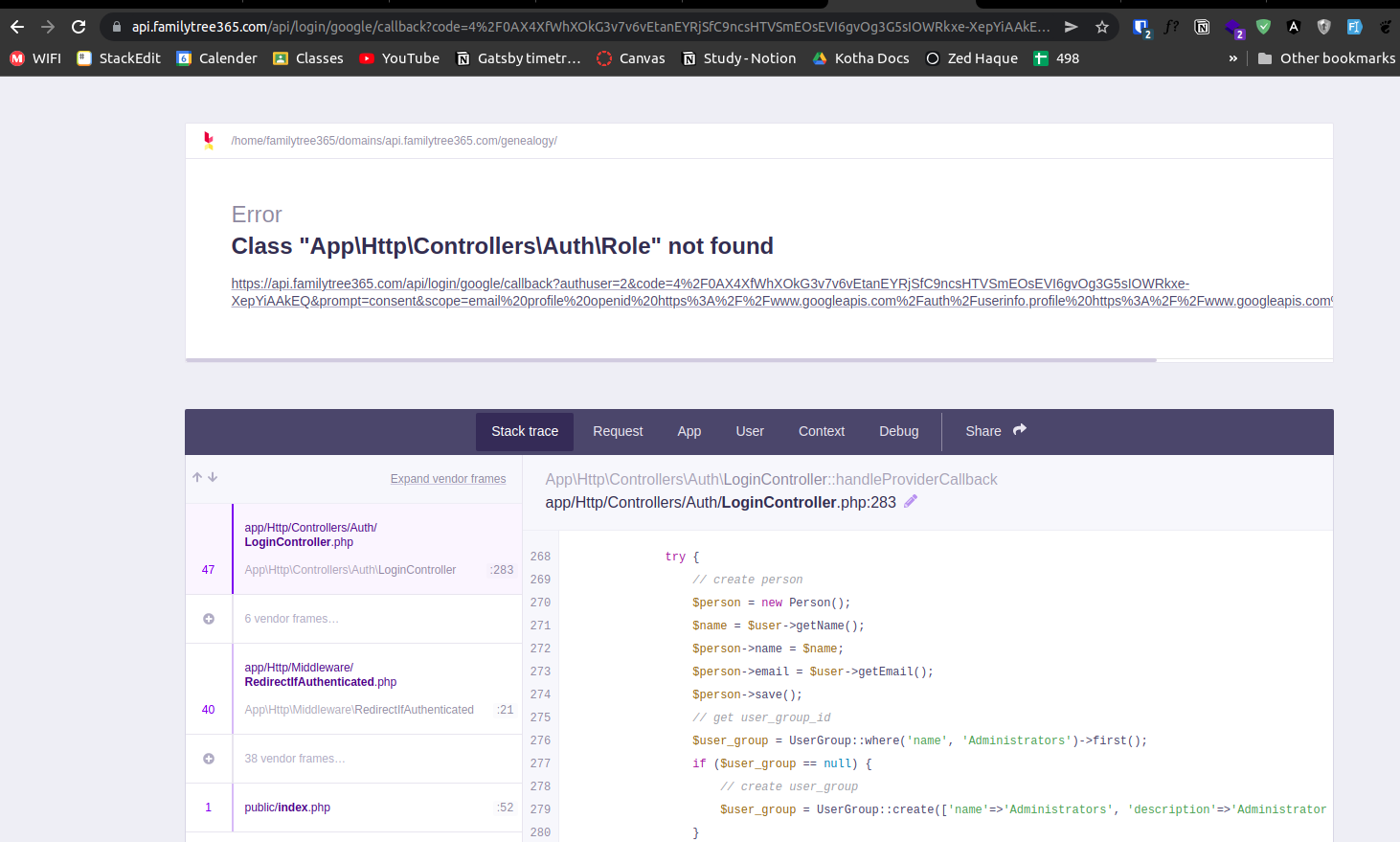The image size is (1400, 842).
Task: Edit LoginController.php using the pencil icon
Action: click(x=911, y=501)
